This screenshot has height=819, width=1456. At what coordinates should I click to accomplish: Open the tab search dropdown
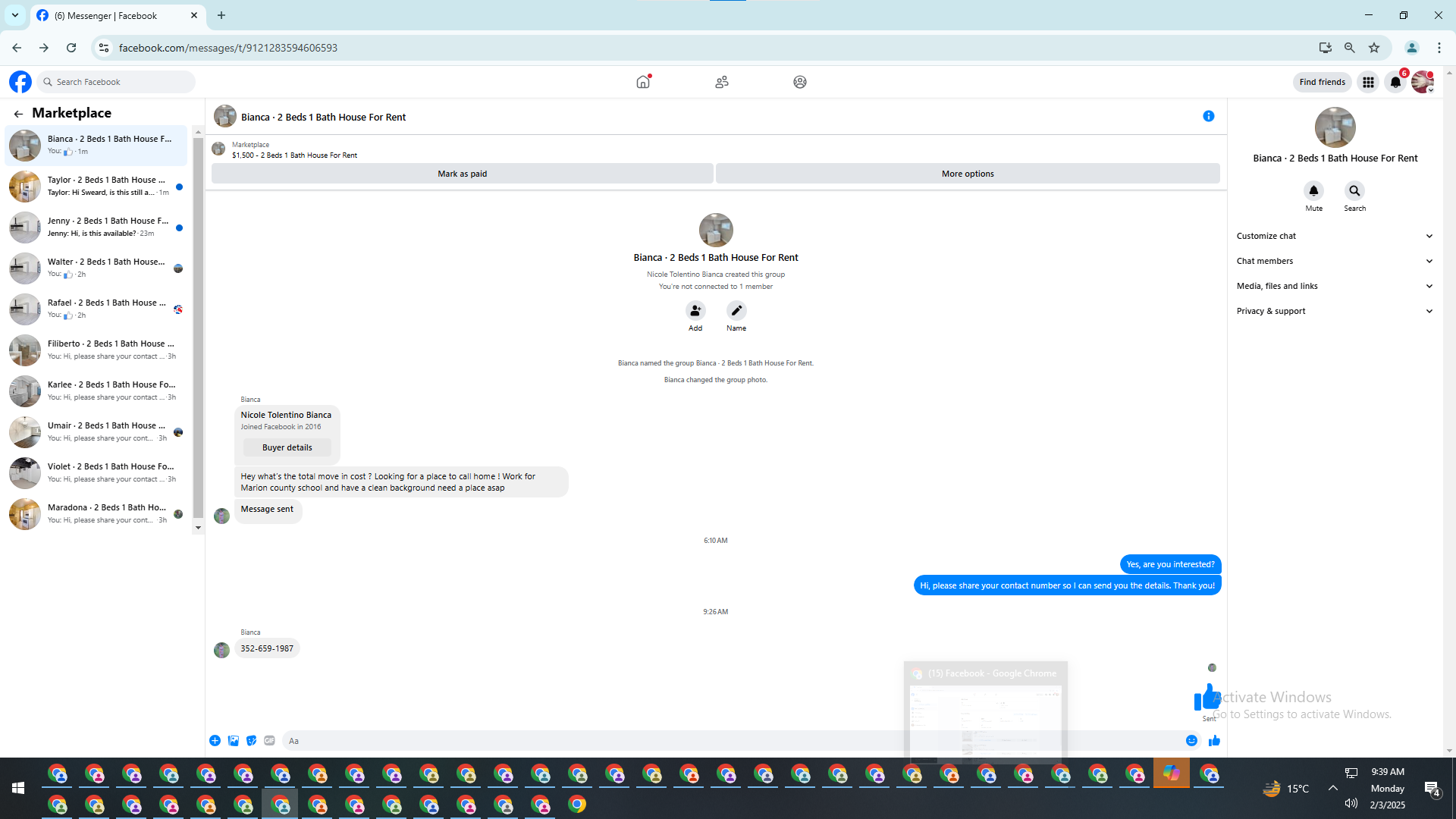[15, 15]
